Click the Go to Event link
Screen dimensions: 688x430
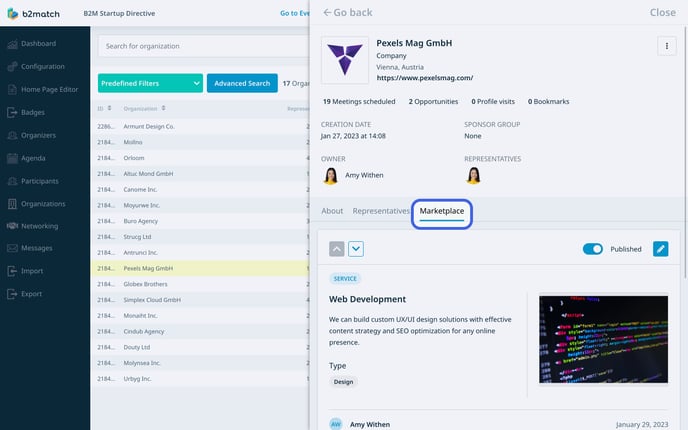tap(294, 13)
